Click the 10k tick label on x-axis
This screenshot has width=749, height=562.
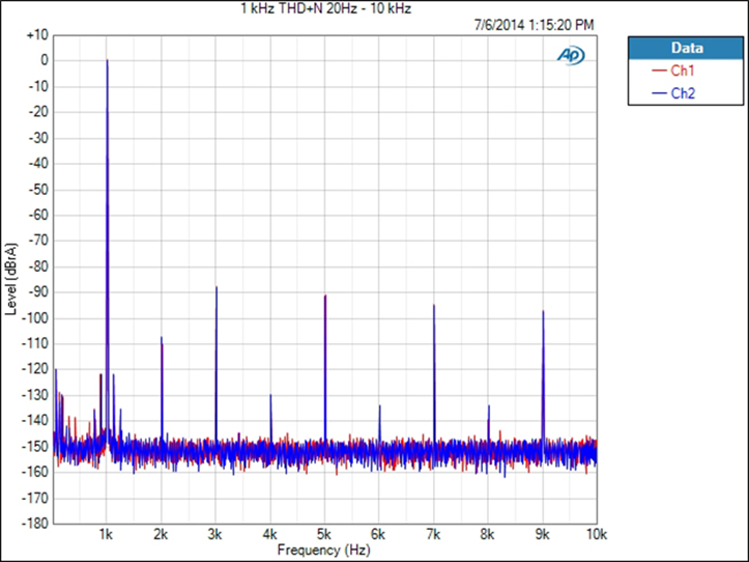point(594,536)
